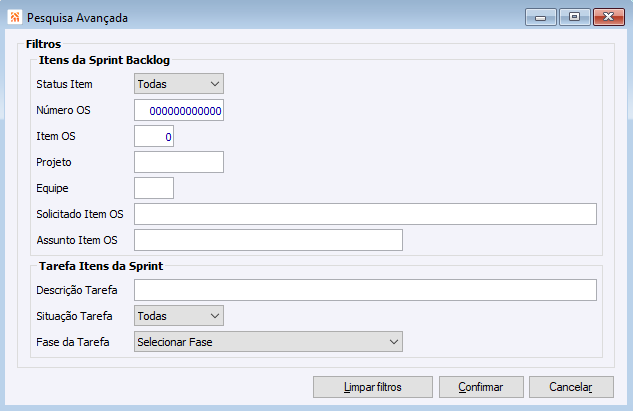This screenshot has height=411, width=633.
Task: Close the Pesquisa Avançada dialog
Action: point(606,17)
